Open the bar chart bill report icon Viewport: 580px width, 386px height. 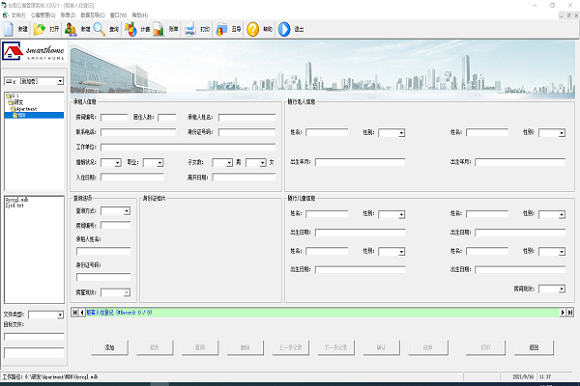tap(159, 29)
